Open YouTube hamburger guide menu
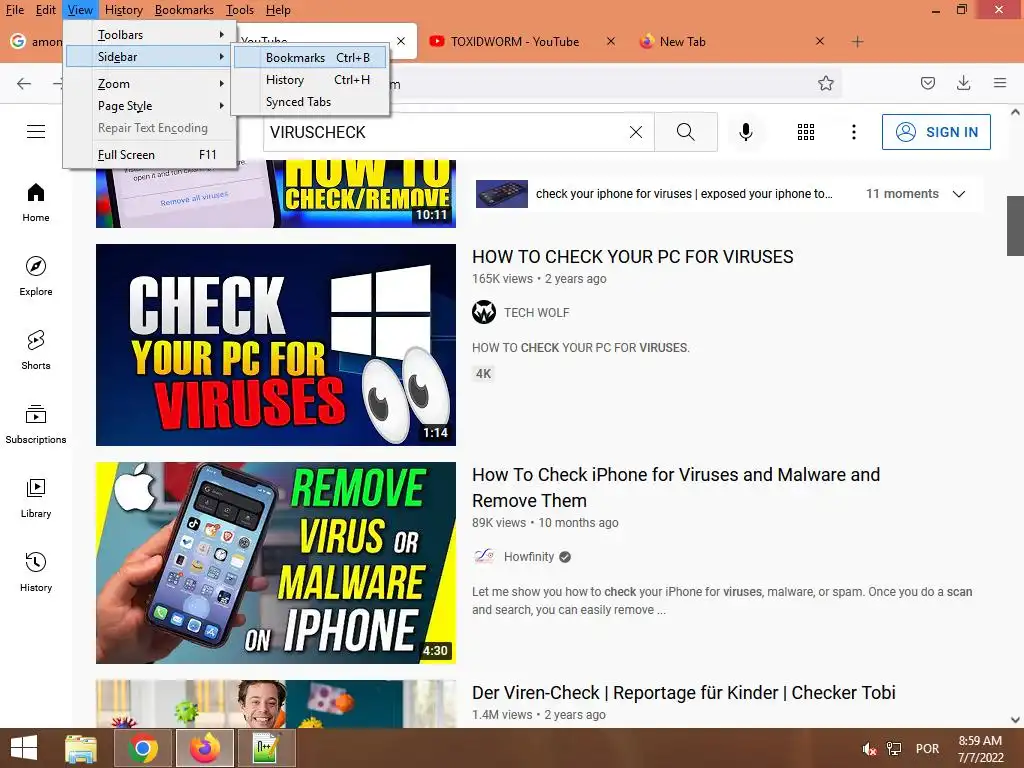This screenshot has width=1024, height=768. pos(36,131)
